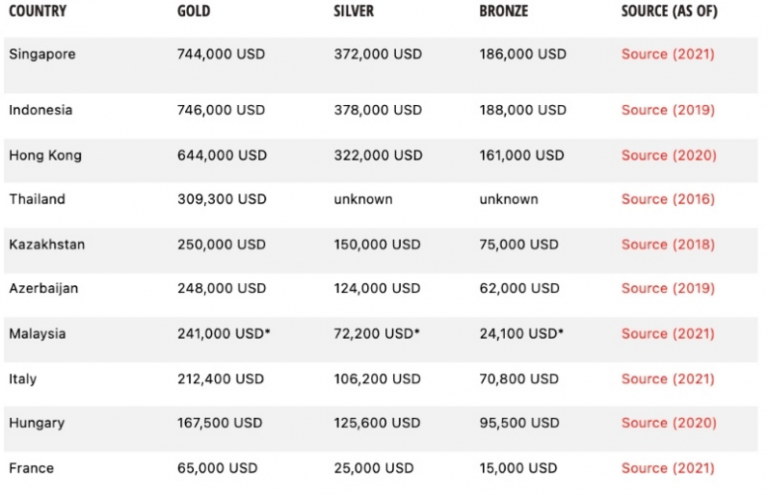768x495 pixels.
Task: Open France's Source (2021) link
Action: (668, 468)
